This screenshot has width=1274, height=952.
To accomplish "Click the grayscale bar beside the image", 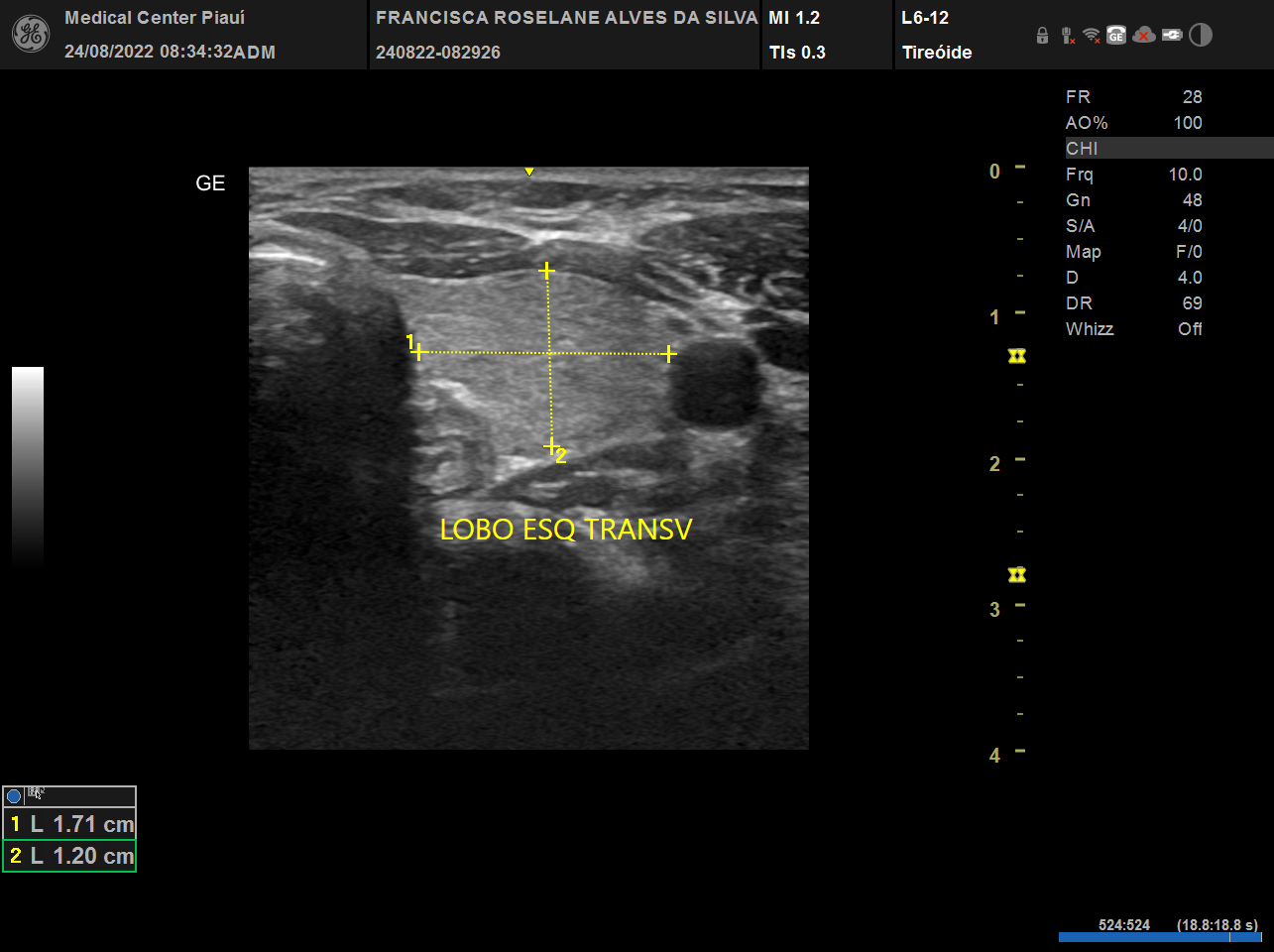I will 28,466.
